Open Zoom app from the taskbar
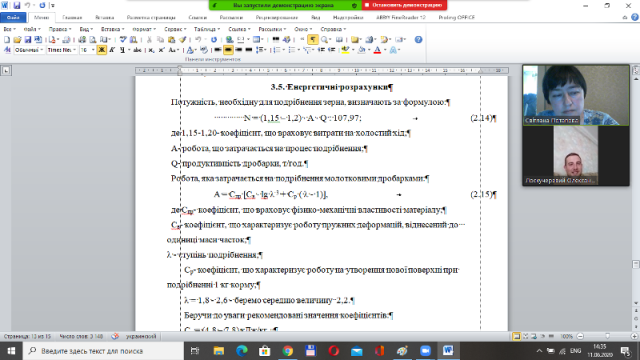The width and height of the screenshot is (640, 360). (x=425, y=351)
